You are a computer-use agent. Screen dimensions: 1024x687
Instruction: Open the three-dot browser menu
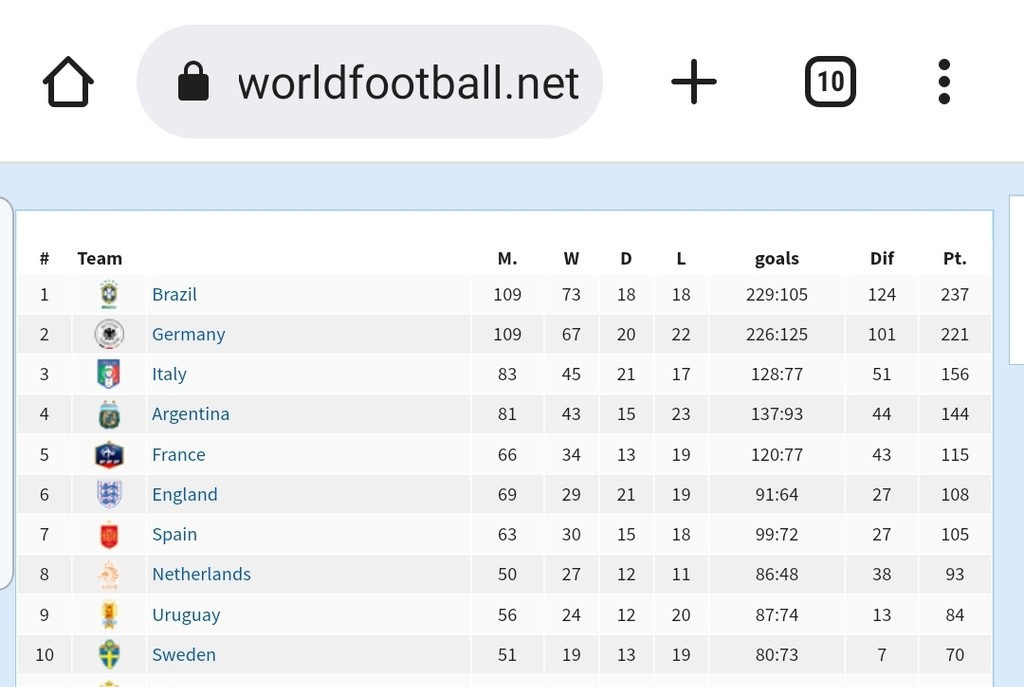click(944, 82)
